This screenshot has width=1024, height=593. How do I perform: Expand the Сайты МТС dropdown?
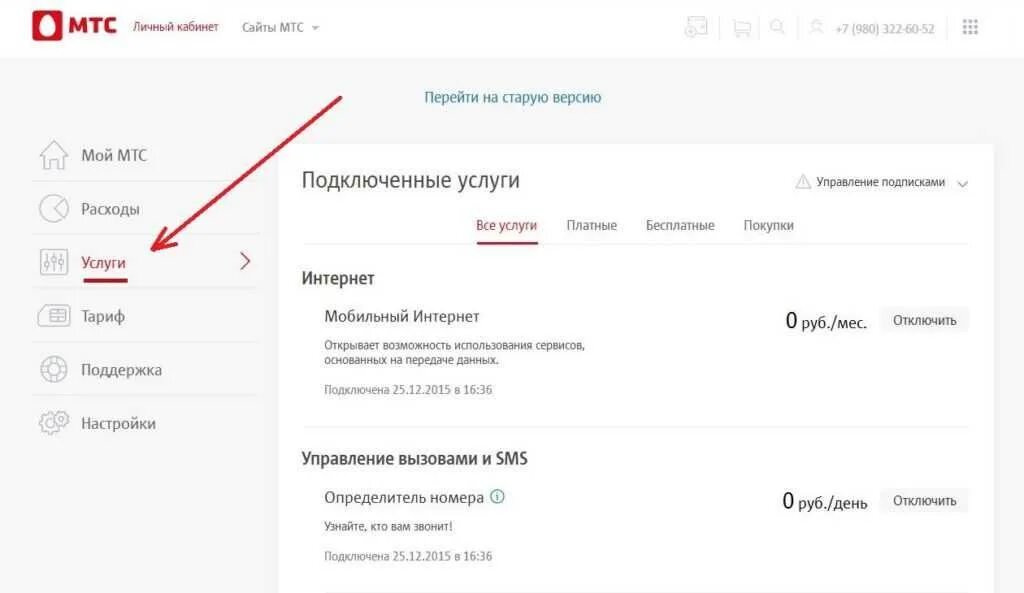click(281, 27)
